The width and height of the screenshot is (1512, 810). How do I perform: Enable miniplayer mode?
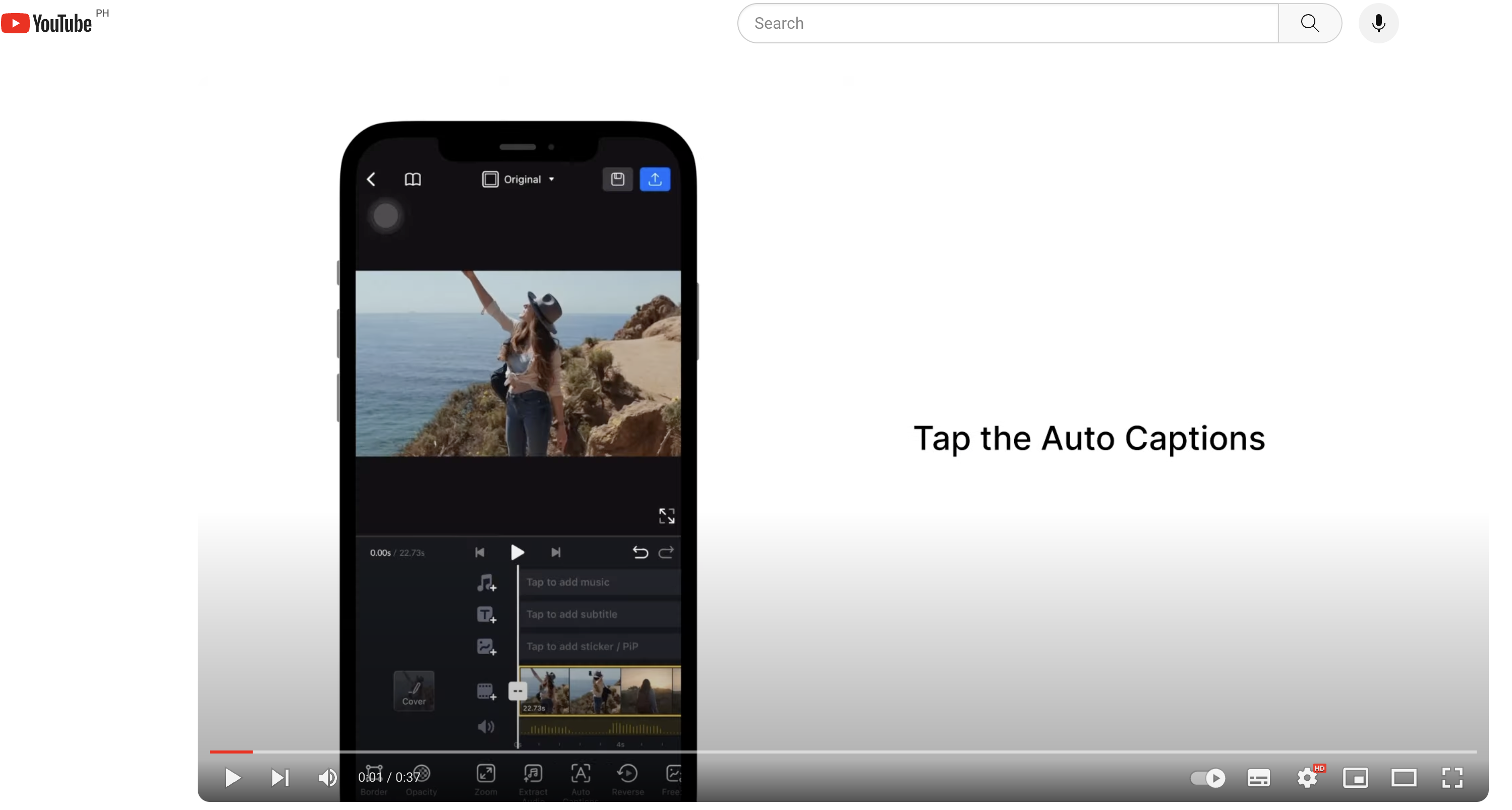click(x=1355, y=778)
